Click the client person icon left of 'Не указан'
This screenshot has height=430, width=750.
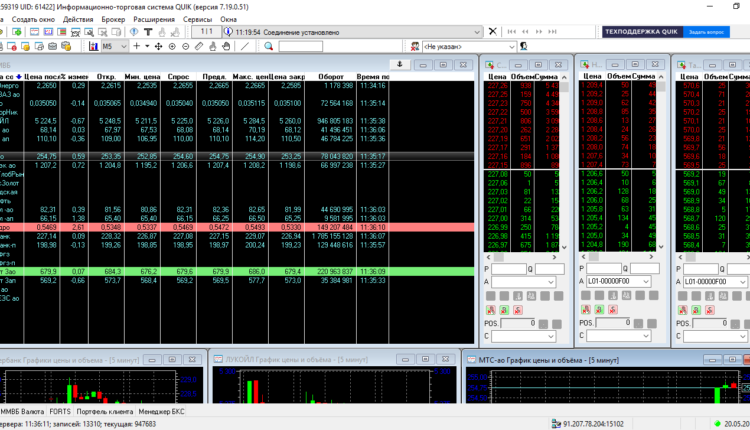click(415, 46)
